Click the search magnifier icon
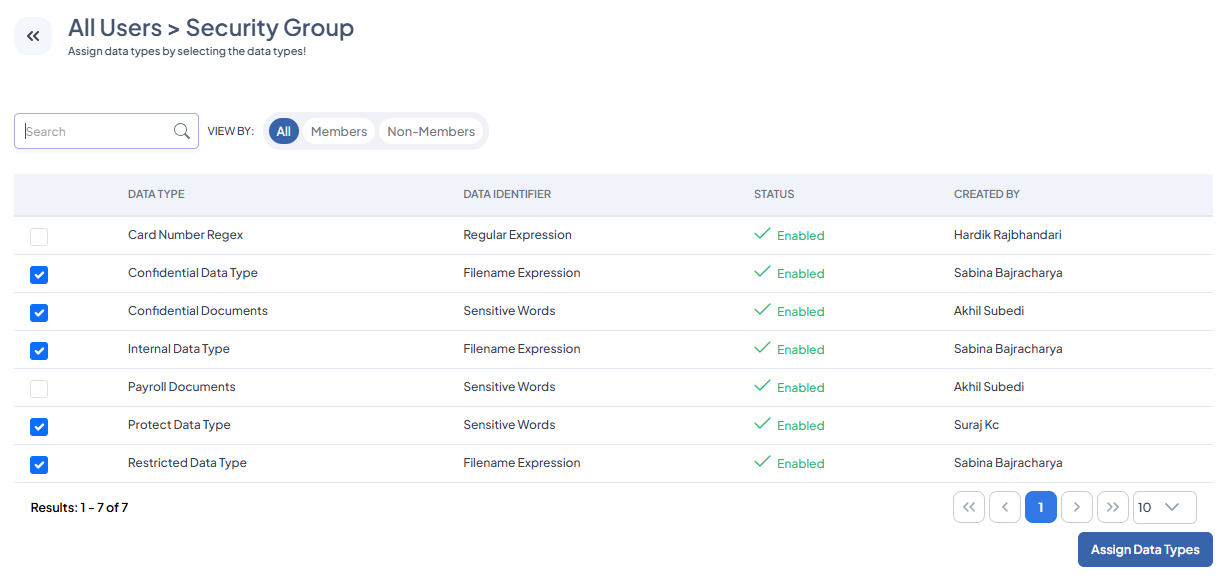The image size is (1231, 580). point(181,131)
